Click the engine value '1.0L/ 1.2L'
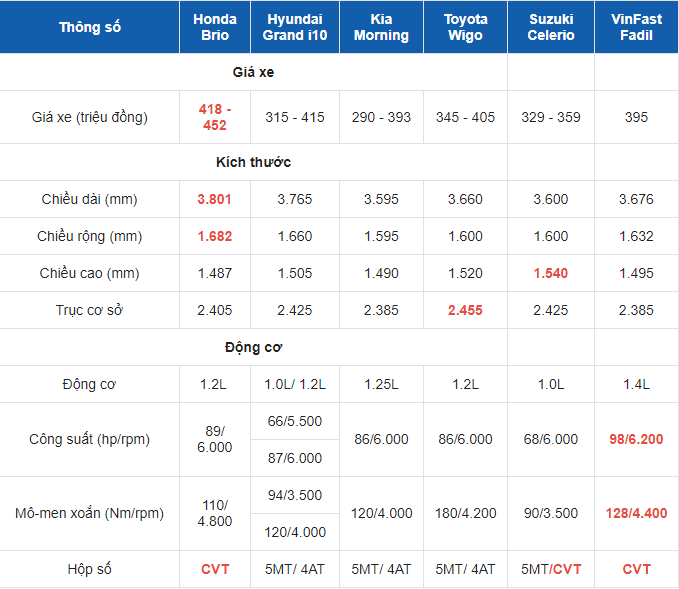Screen dimensions: 679x589 [x=295, y=384]
